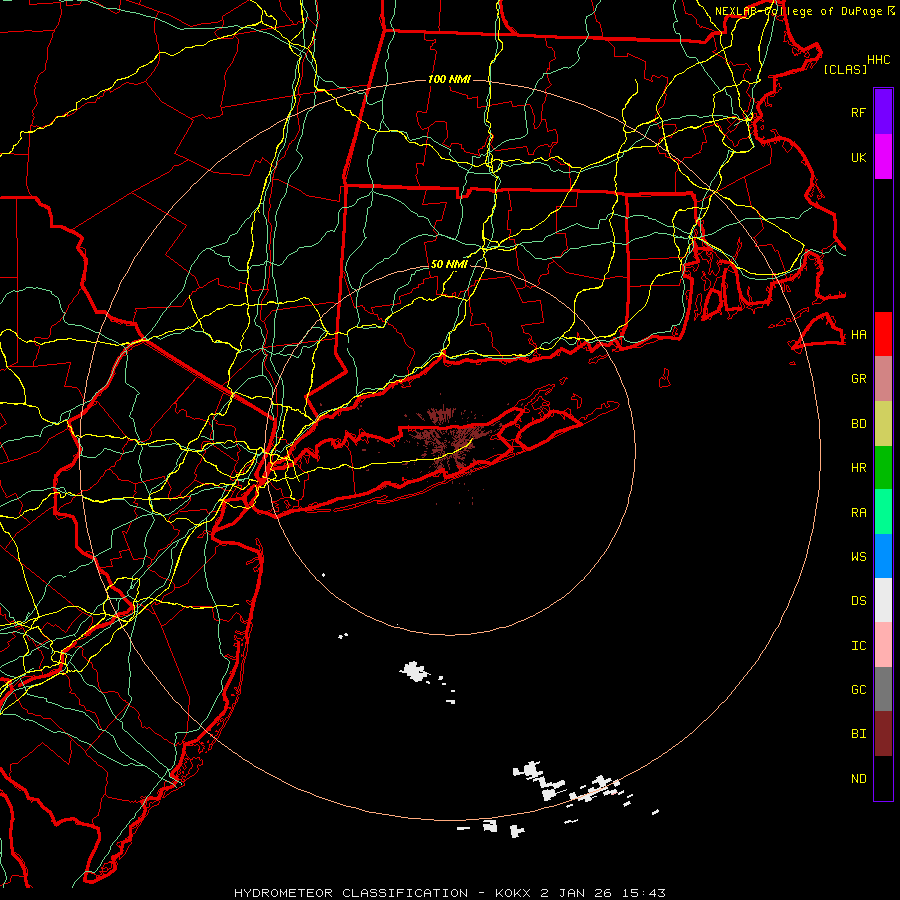The height and width of the screenshot is (900, 900).
Task: Click the RA legend label
Action: (x=858, y=513)
